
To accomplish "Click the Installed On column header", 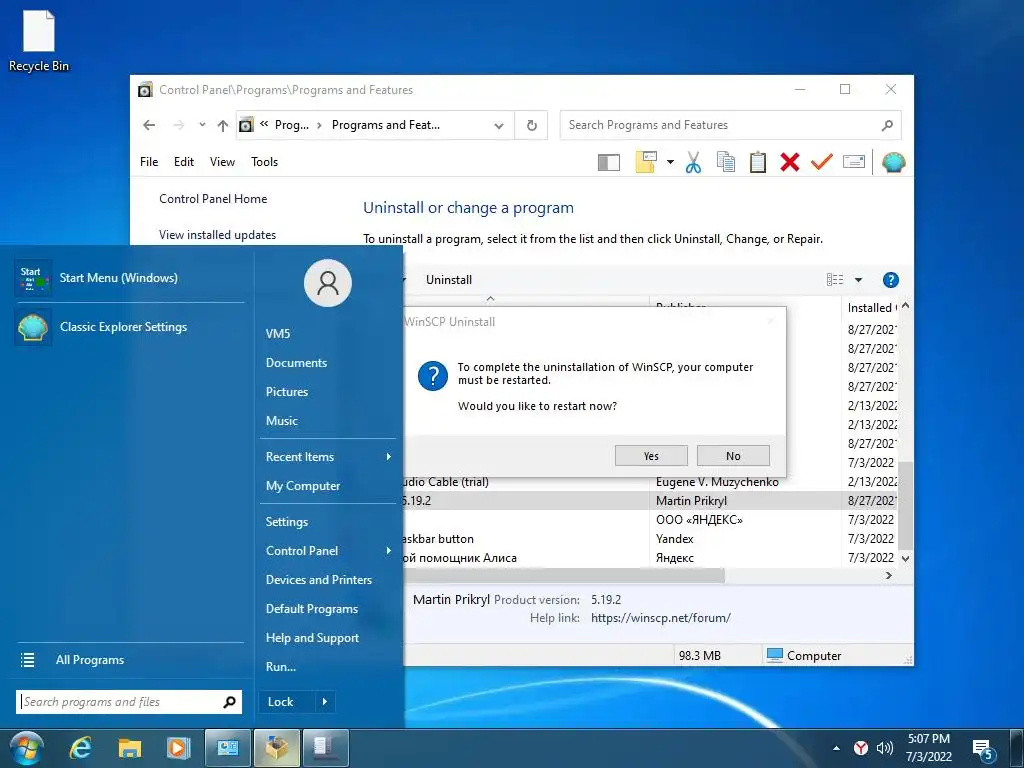I will (x=871, y=307).
